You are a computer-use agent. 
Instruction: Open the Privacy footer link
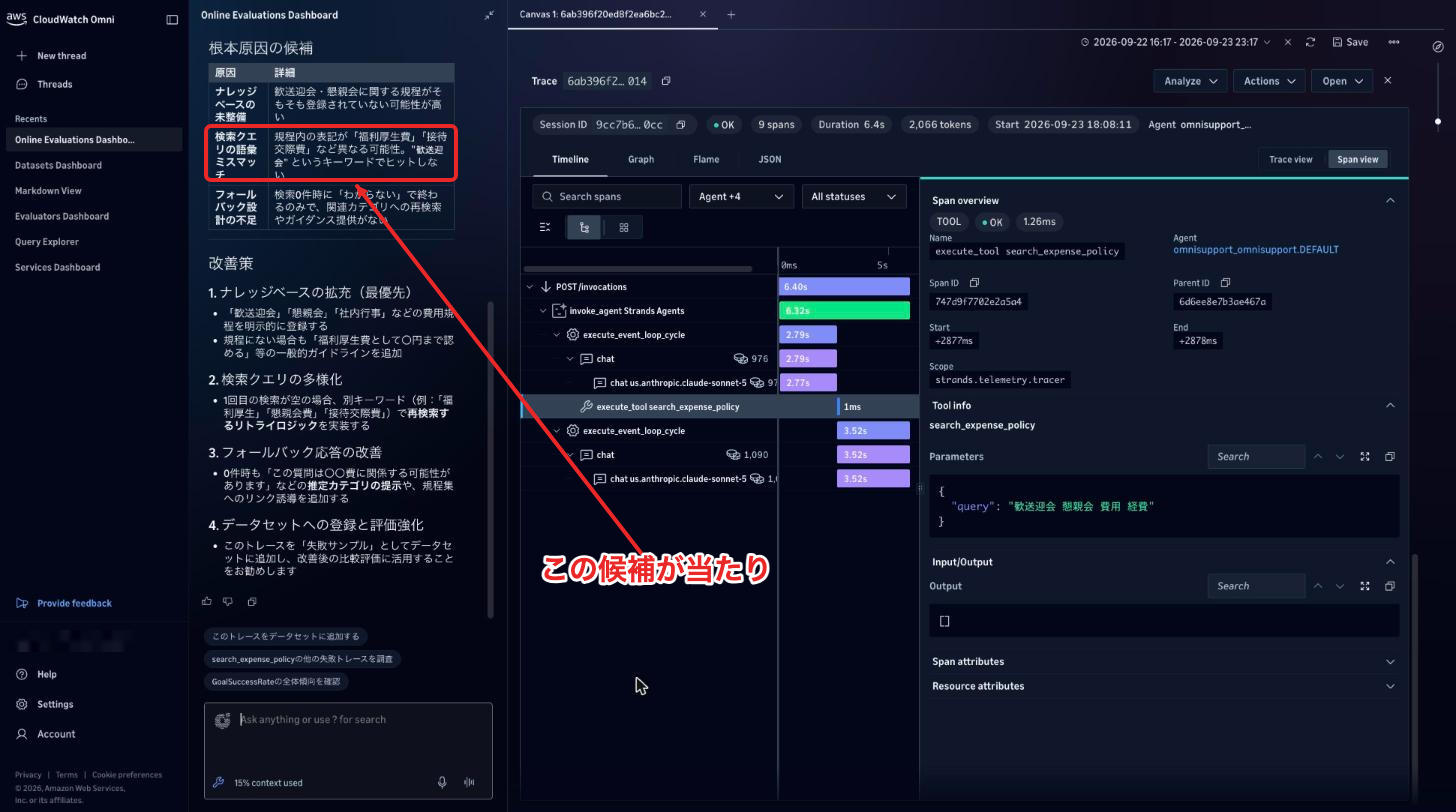coord(28,775)
